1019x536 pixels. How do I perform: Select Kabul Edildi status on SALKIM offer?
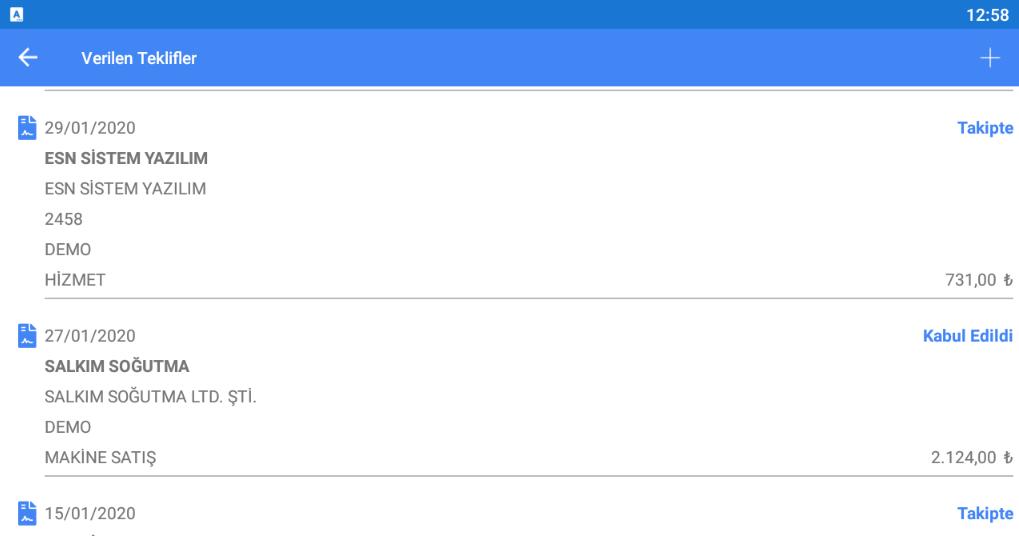pyautogui.click(x=968, y=336)
